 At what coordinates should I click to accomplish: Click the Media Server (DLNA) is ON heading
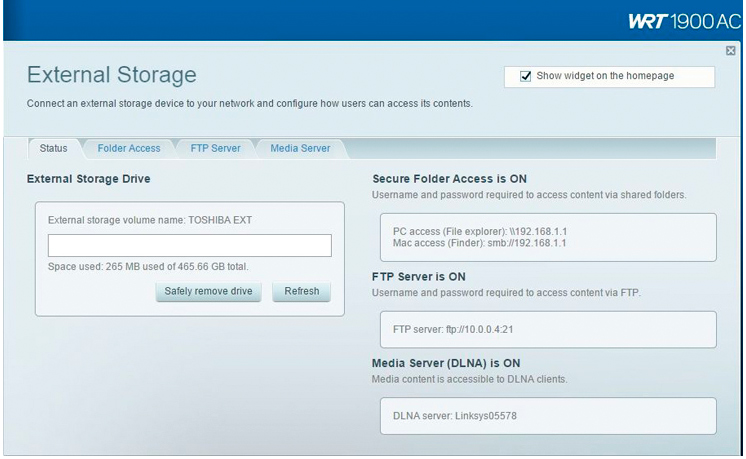446,363
